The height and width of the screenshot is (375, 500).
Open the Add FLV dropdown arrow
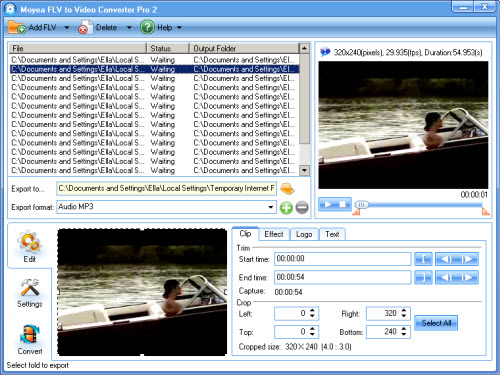point(67,28)
